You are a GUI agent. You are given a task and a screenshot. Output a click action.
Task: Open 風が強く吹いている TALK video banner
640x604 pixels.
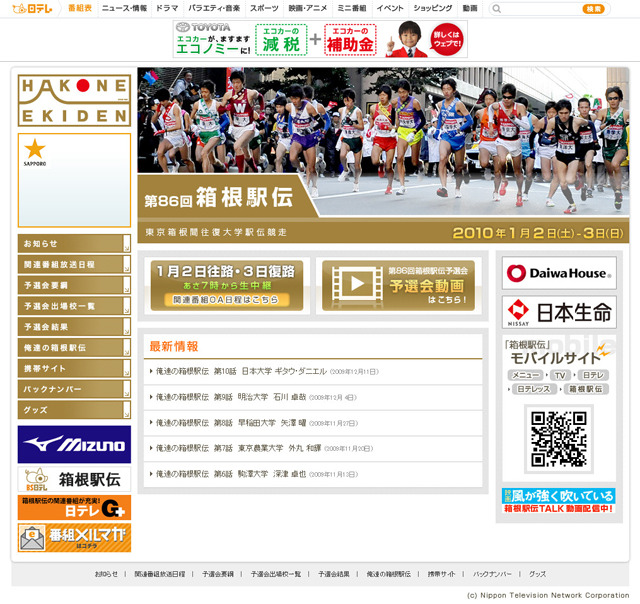[558, 501]
